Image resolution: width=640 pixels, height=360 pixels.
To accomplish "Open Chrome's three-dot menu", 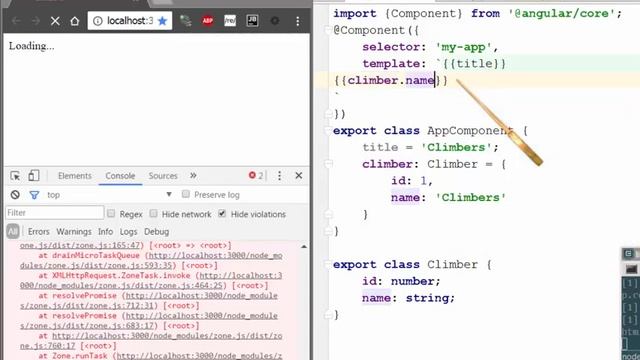I will [x=298, y=21].
